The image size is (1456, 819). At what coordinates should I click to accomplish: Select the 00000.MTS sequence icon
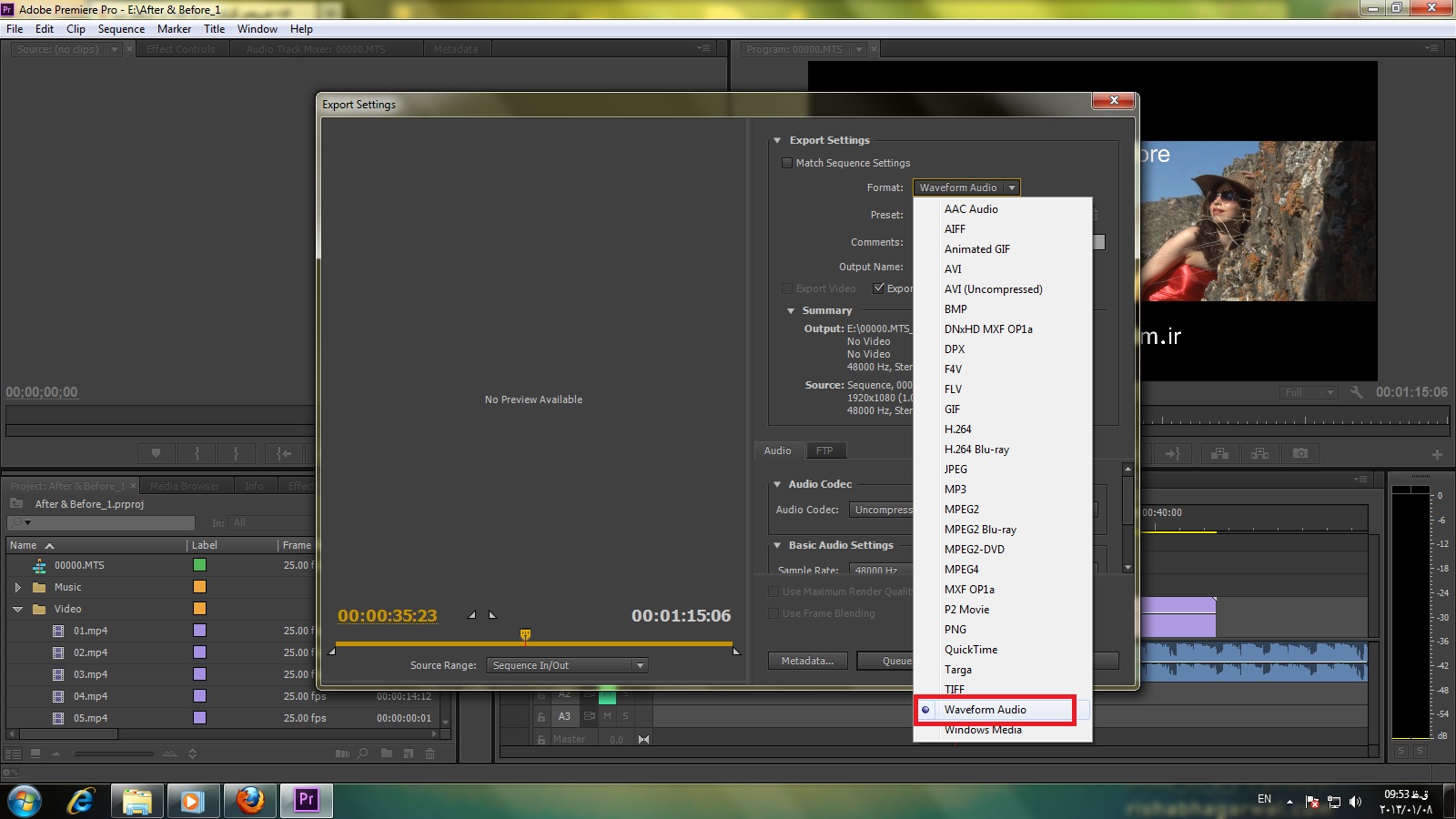(39, 565)
